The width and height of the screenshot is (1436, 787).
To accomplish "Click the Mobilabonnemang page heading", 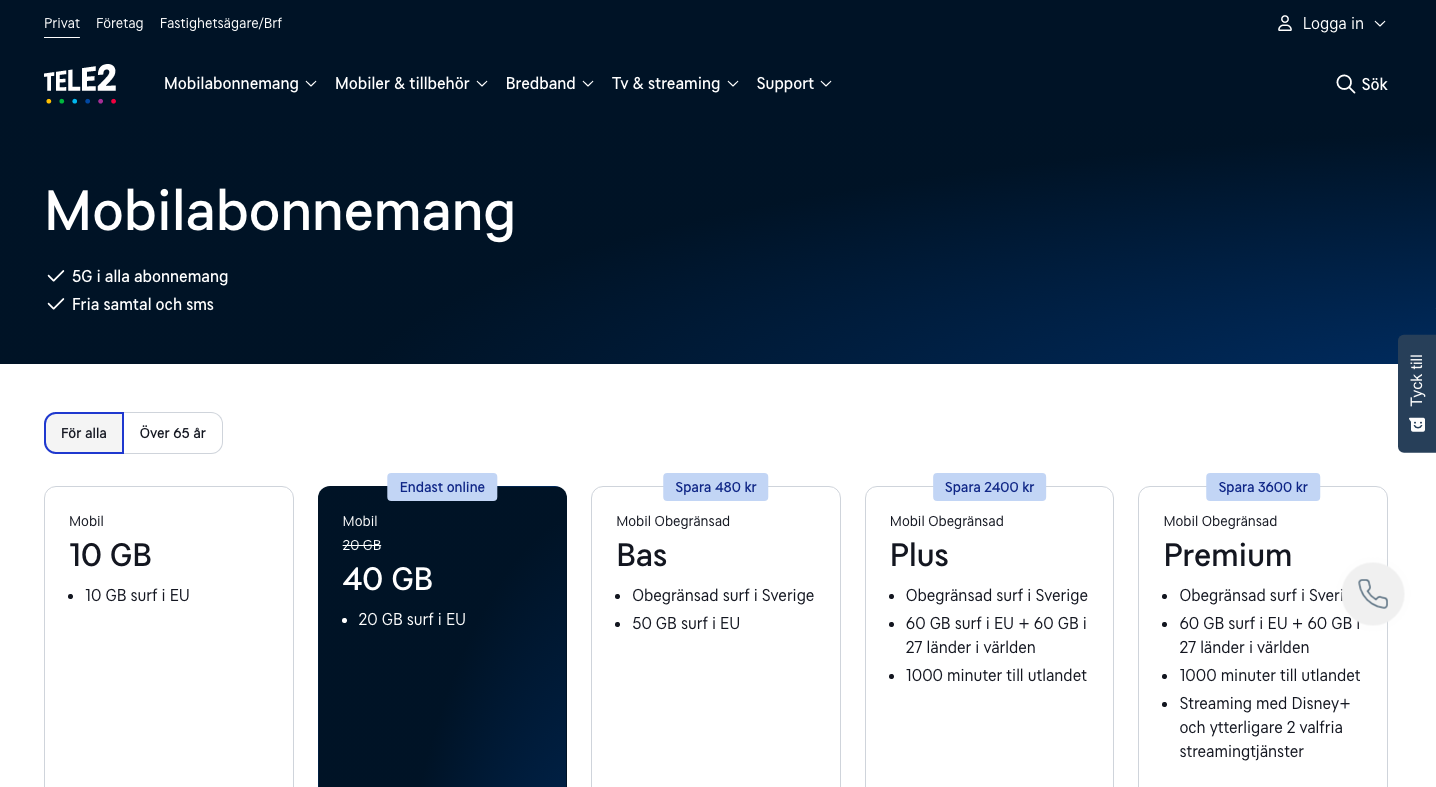I will pos(280,212).
